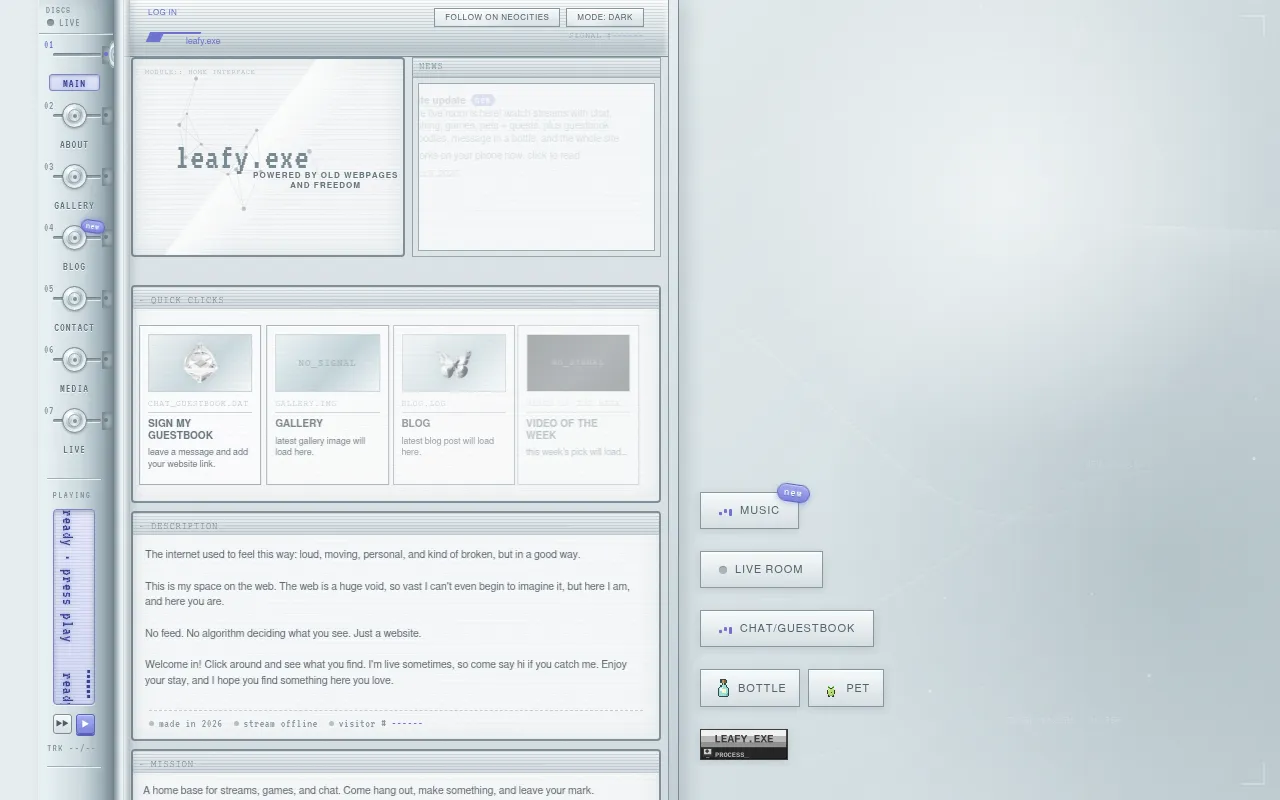Click the BOTTLE button
Image resolution: width=1280 pixels, height=800 pixels.
750,688
